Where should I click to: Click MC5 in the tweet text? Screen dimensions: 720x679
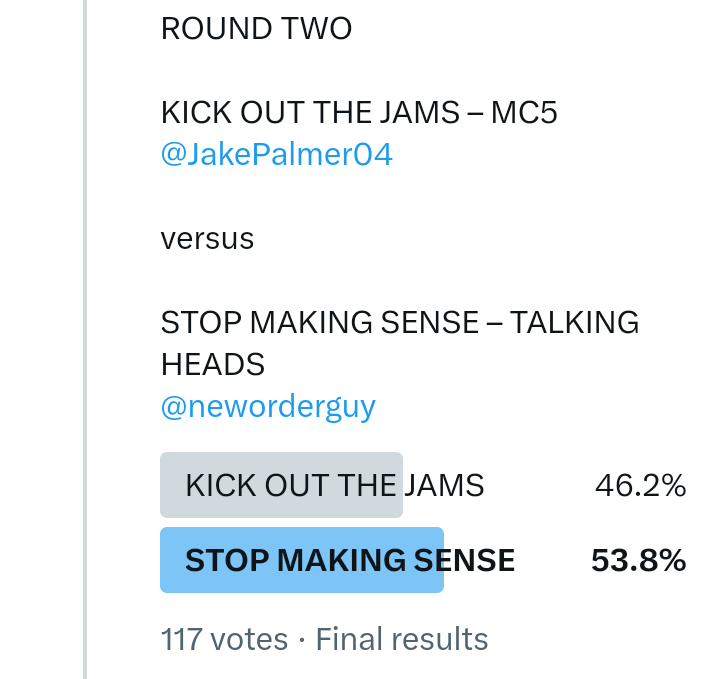tap(524, 113)
